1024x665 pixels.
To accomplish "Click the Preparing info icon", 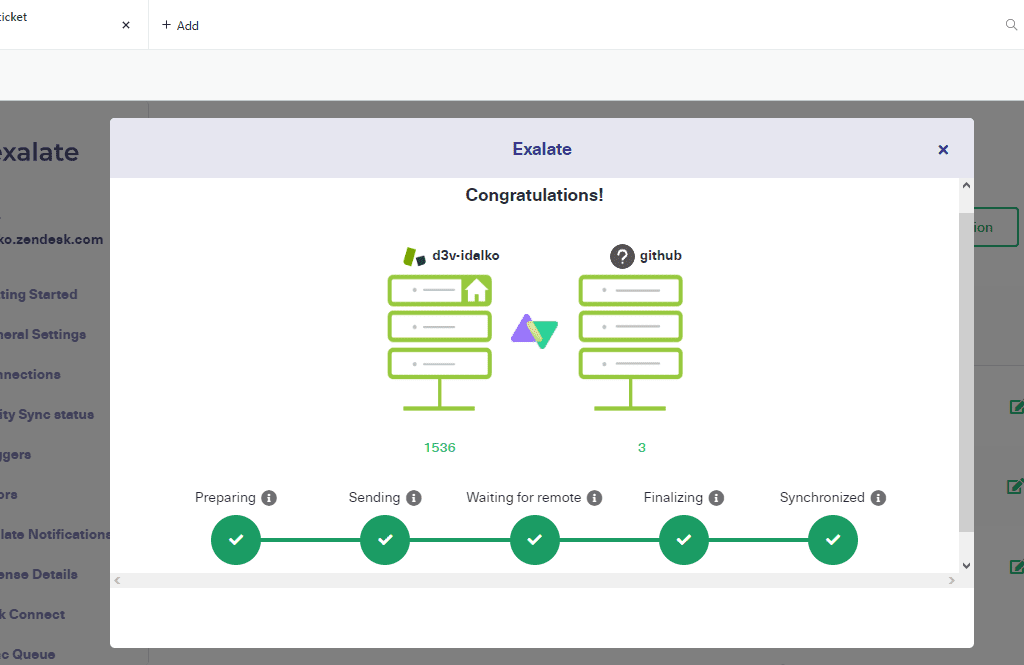I will pos(269,498).
